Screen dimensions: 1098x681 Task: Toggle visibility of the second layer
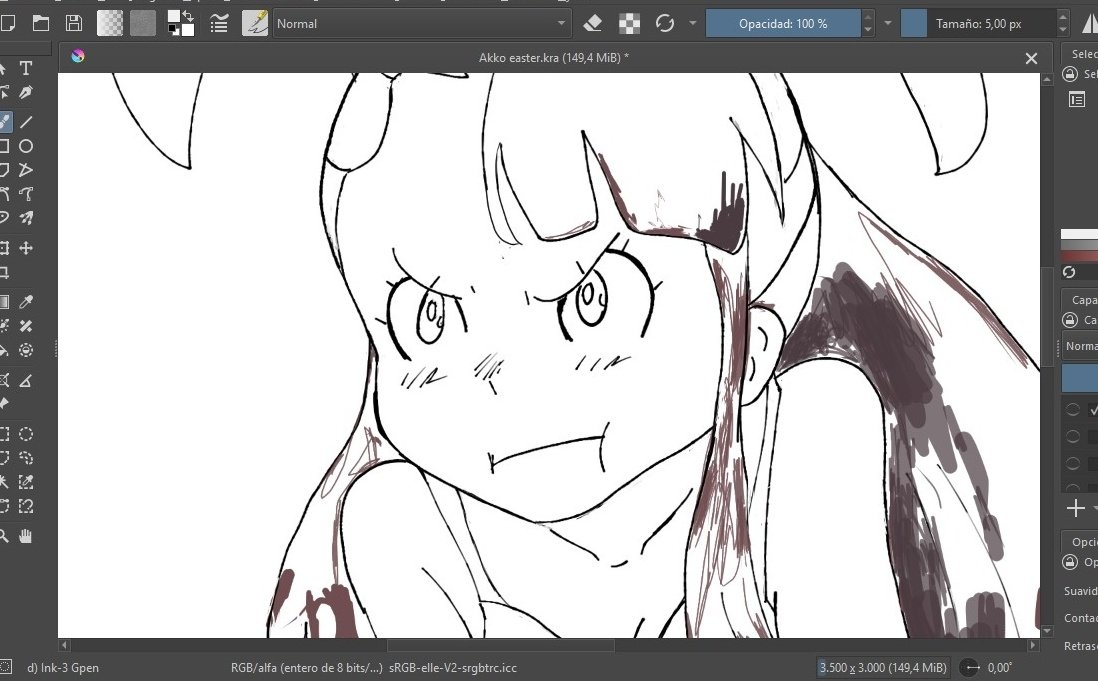1072,436
